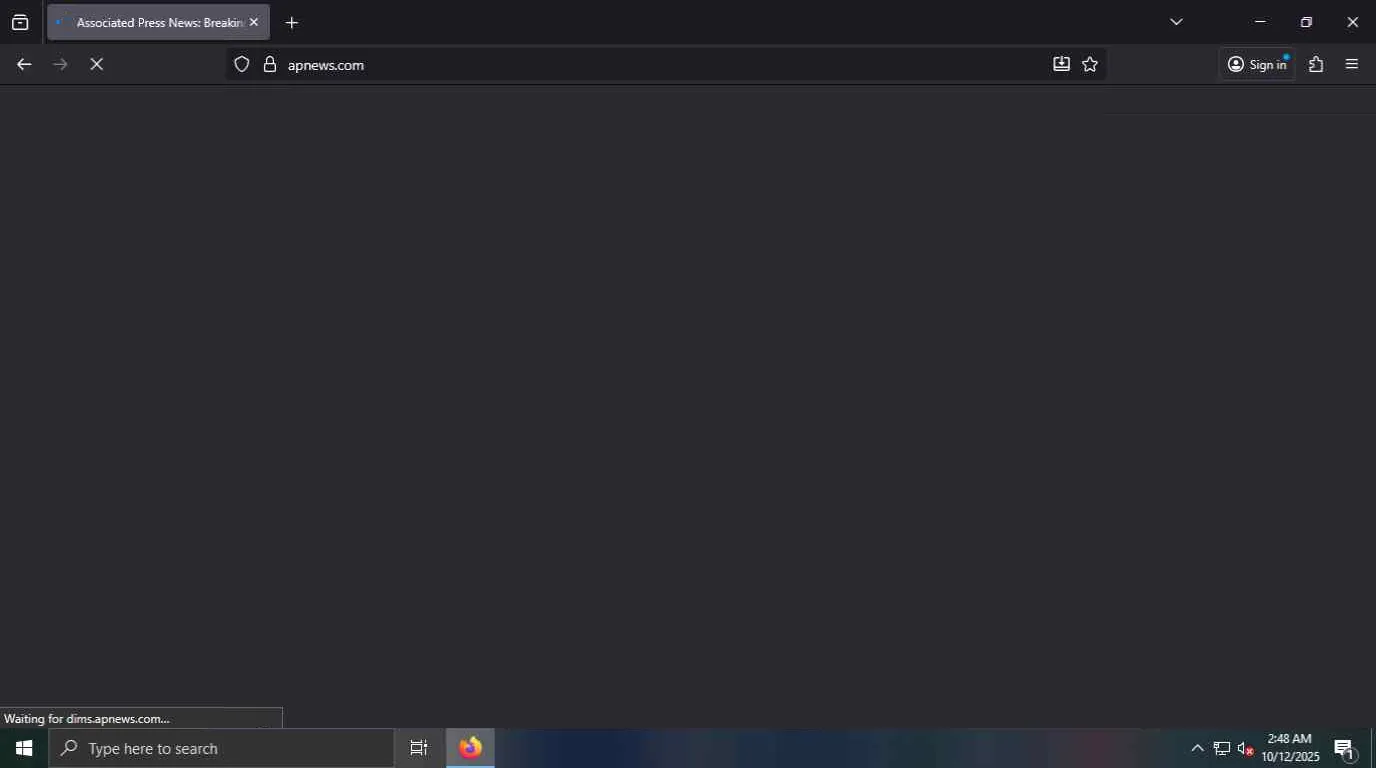View site security padlock info
Image resolution: width=1376 pixels, height=768 pixels.
269,64
